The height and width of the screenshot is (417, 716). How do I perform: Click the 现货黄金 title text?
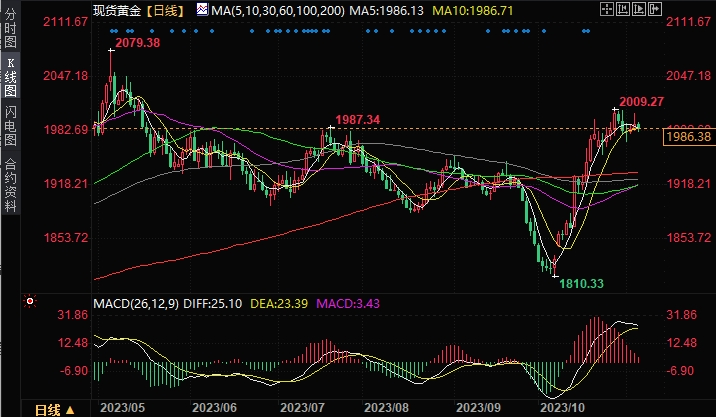pyautogui.click(x=117, y=11)
